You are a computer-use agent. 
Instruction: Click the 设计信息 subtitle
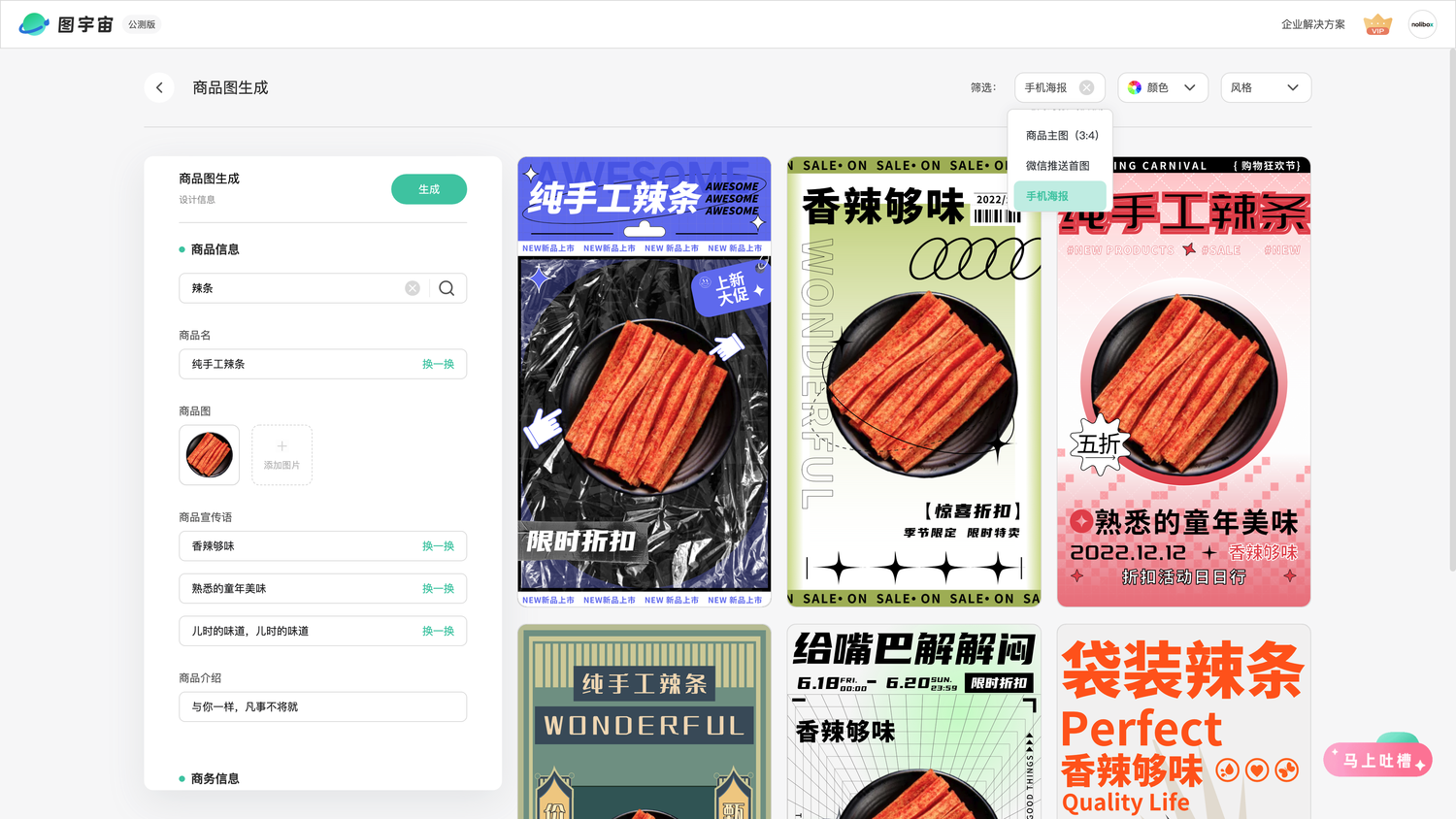coord(197,200)
